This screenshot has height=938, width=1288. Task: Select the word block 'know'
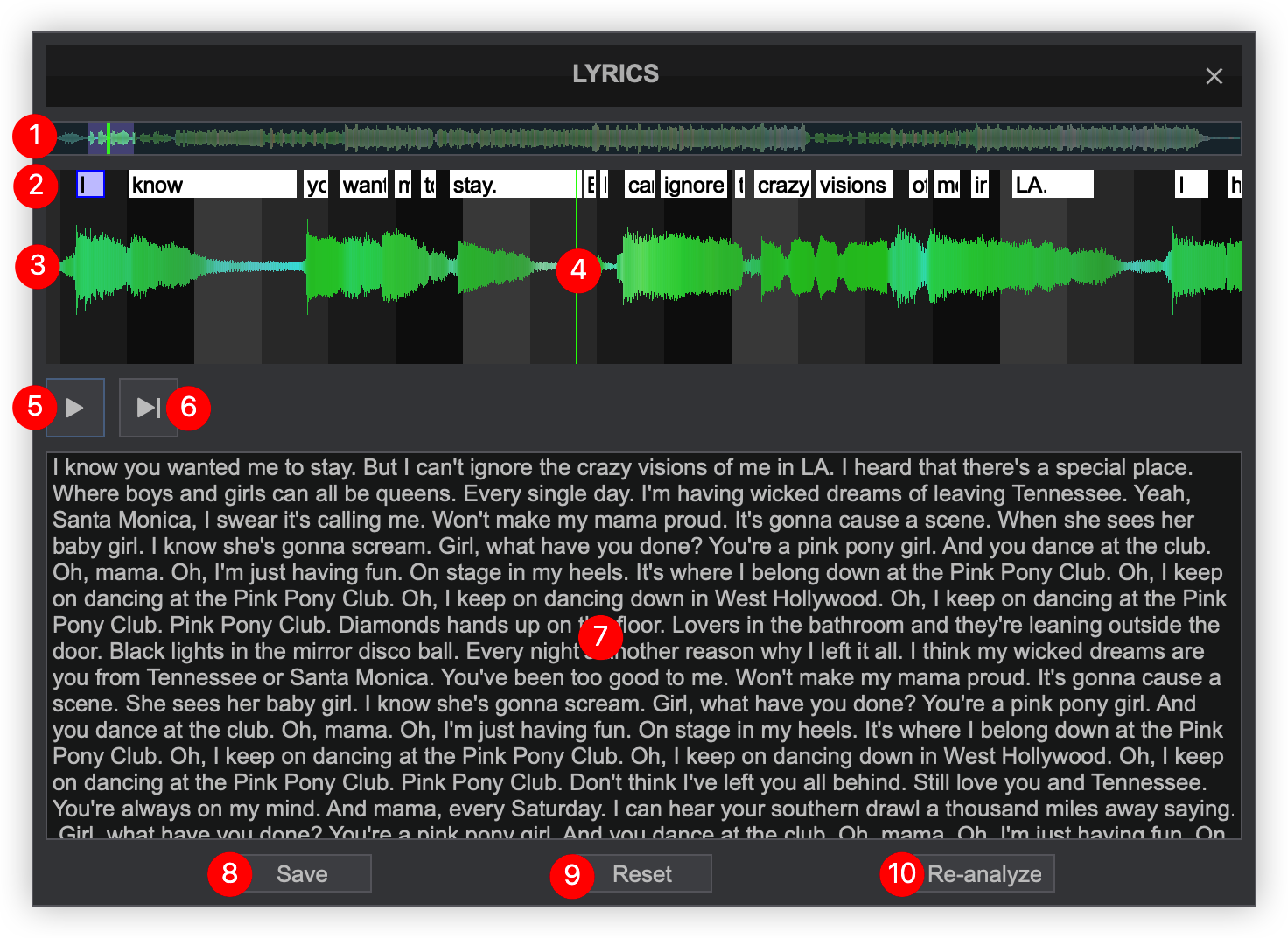pyautogui.click(x=212, y=185)
